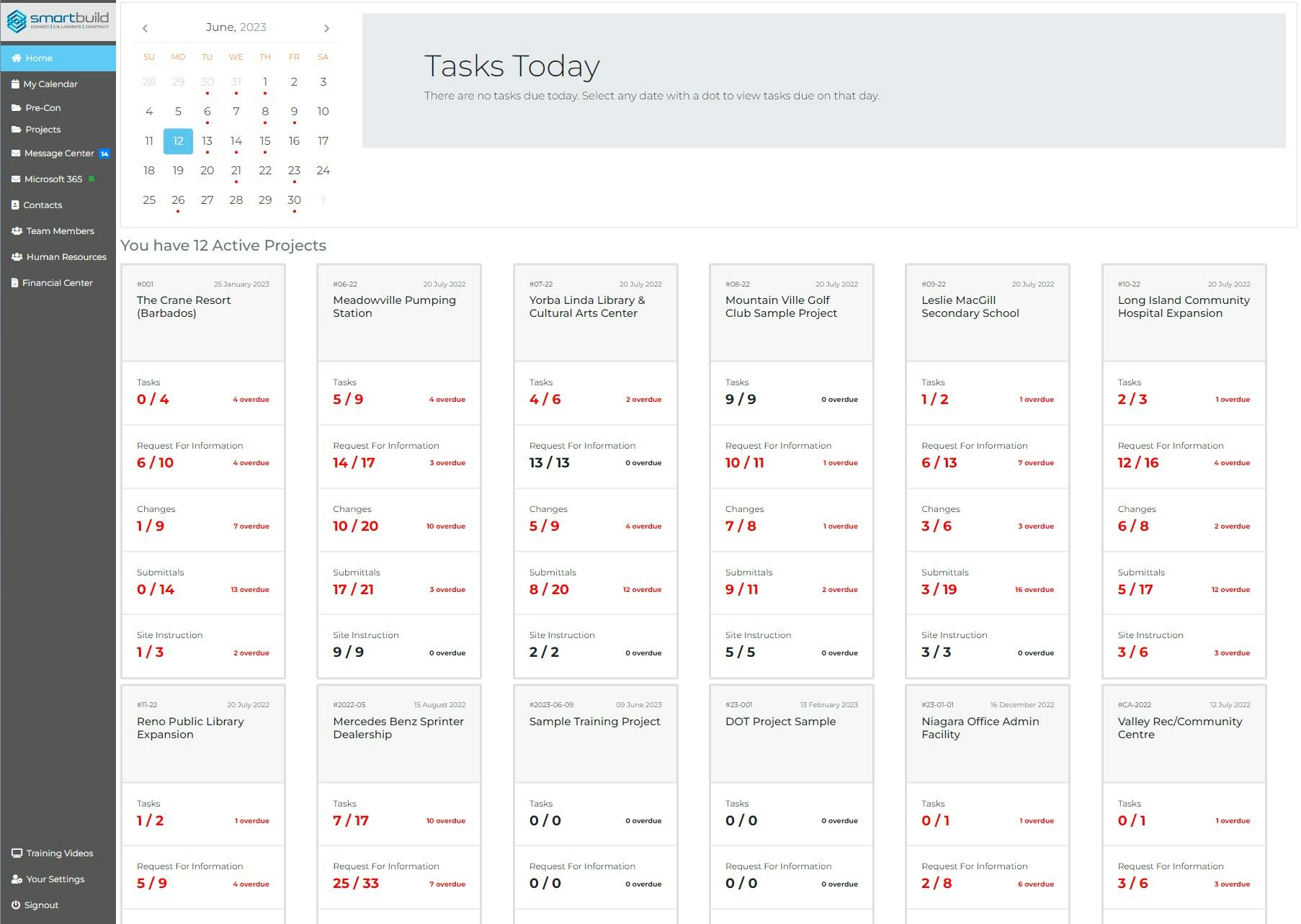
Task: Click the smartbuild logo
Action: [58, 20]
